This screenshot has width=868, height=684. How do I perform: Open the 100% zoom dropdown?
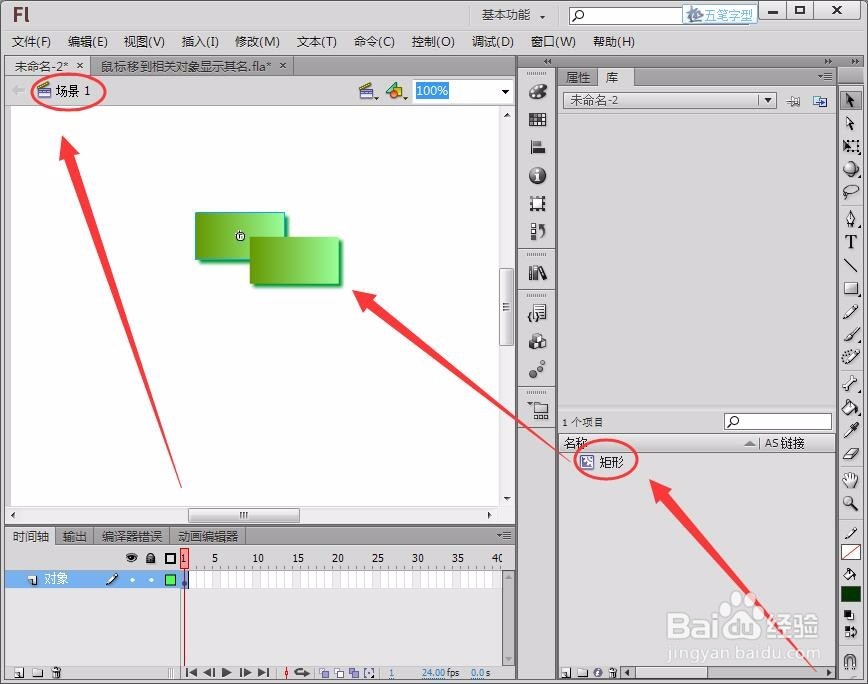[505, 92]
